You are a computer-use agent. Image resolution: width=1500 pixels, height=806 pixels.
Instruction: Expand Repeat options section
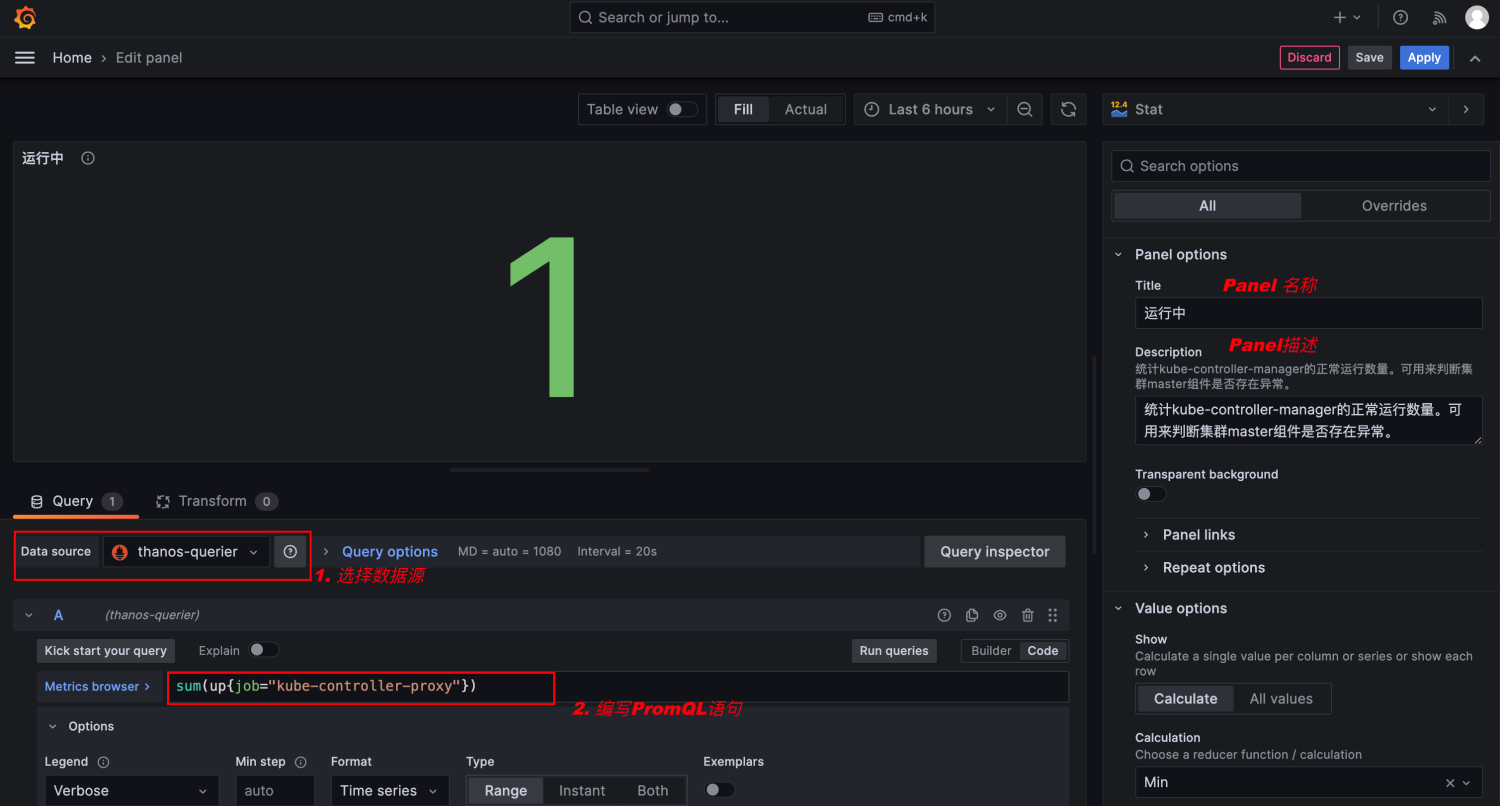click(x=1213, y=568)
